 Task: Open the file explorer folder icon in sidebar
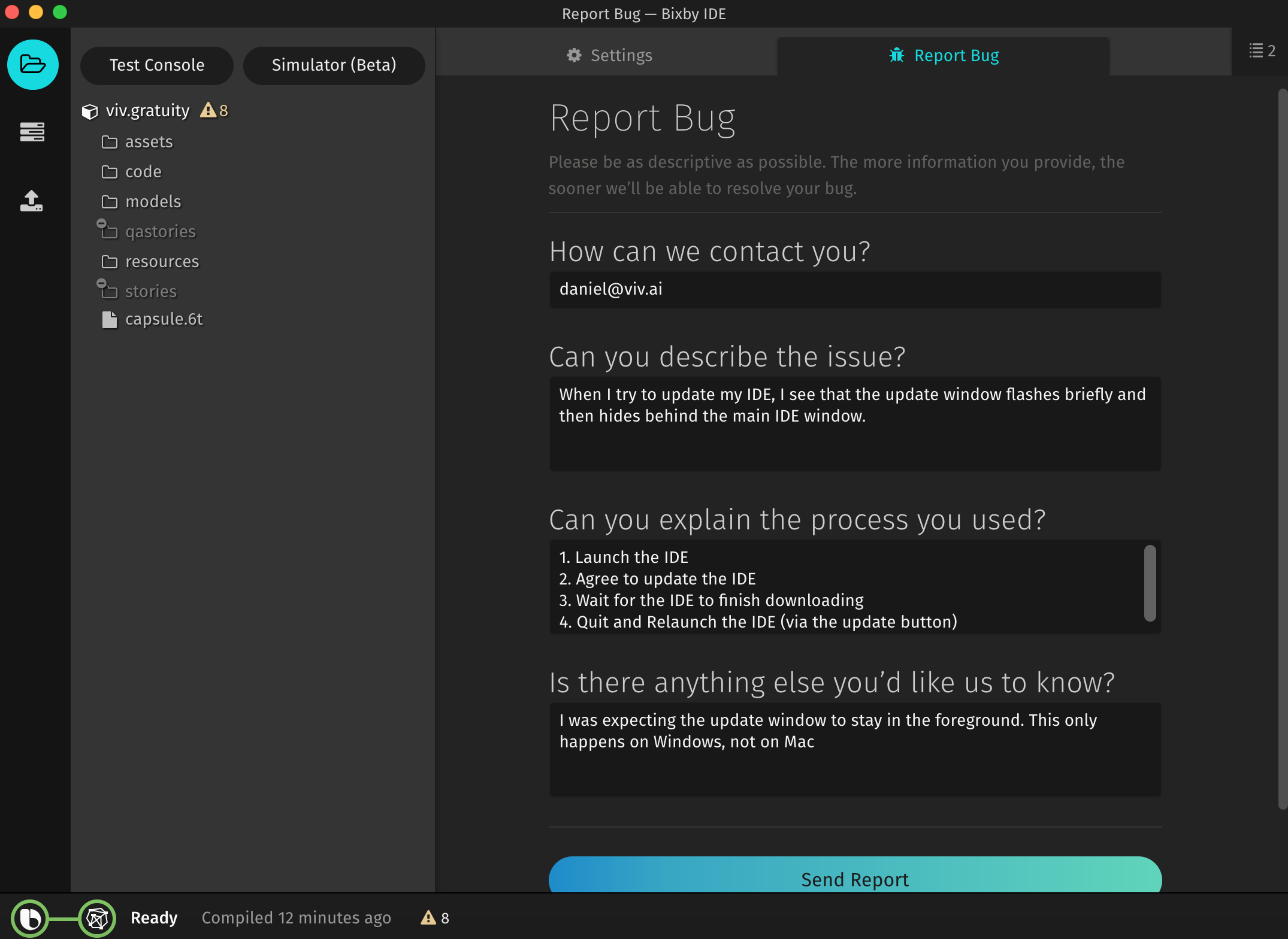tap(32, 64)
